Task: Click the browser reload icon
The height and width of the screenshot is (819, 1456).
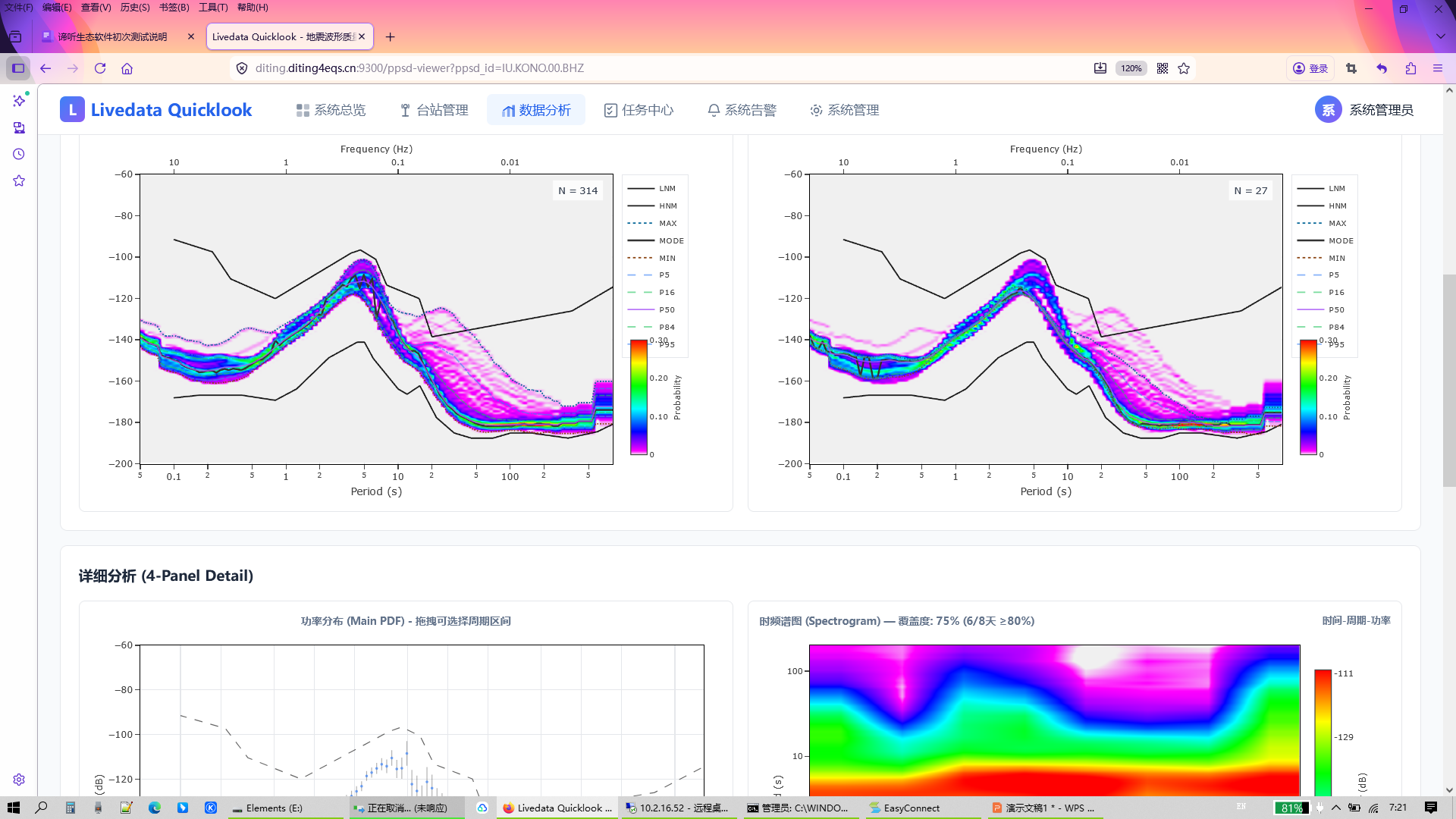Action: click(x=100, y=68)
